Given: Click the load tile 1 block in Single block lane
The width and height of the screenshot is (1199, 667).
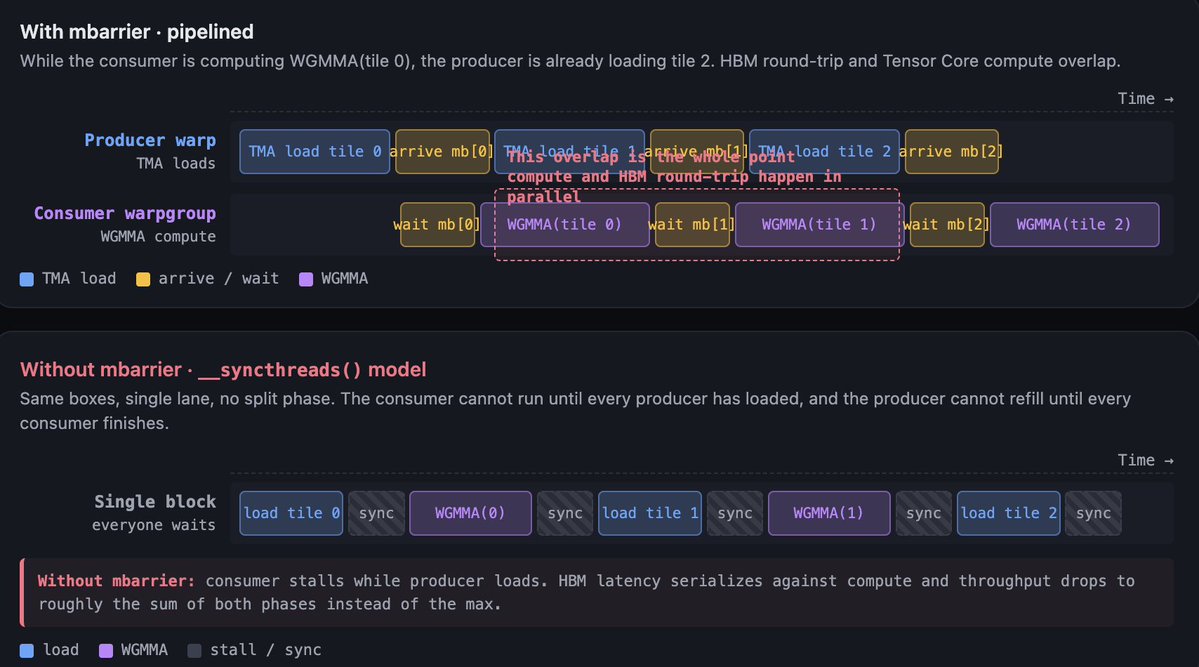Looking at the screenshot, I should [650, 513].
